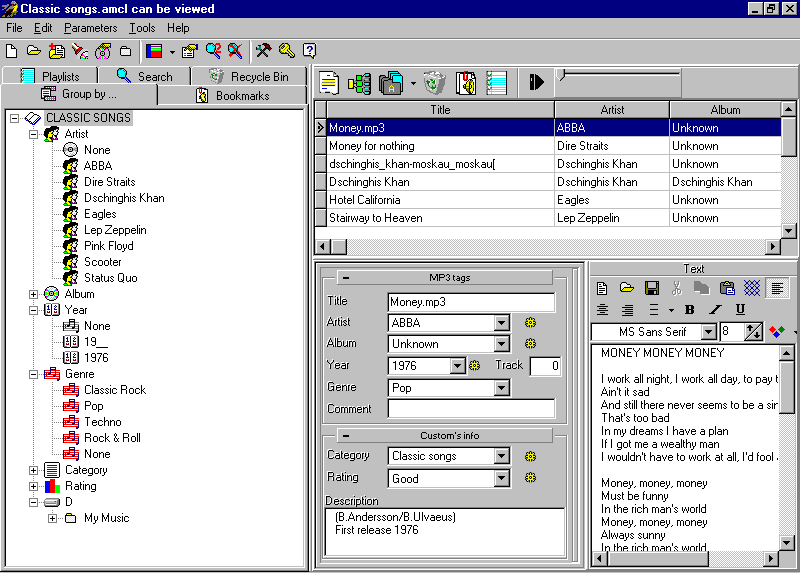
Task: Open the Parameters menu
Action: (90, 28)
